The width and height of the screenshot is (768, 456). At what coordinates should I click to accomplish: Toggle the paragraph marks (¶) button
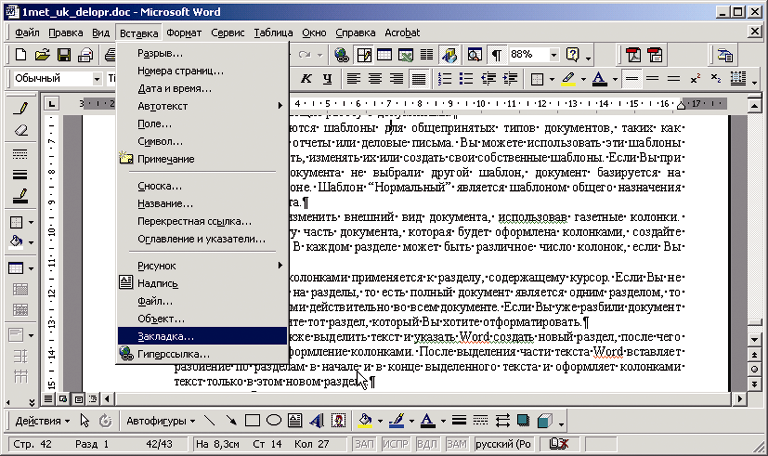pos(497,54)
